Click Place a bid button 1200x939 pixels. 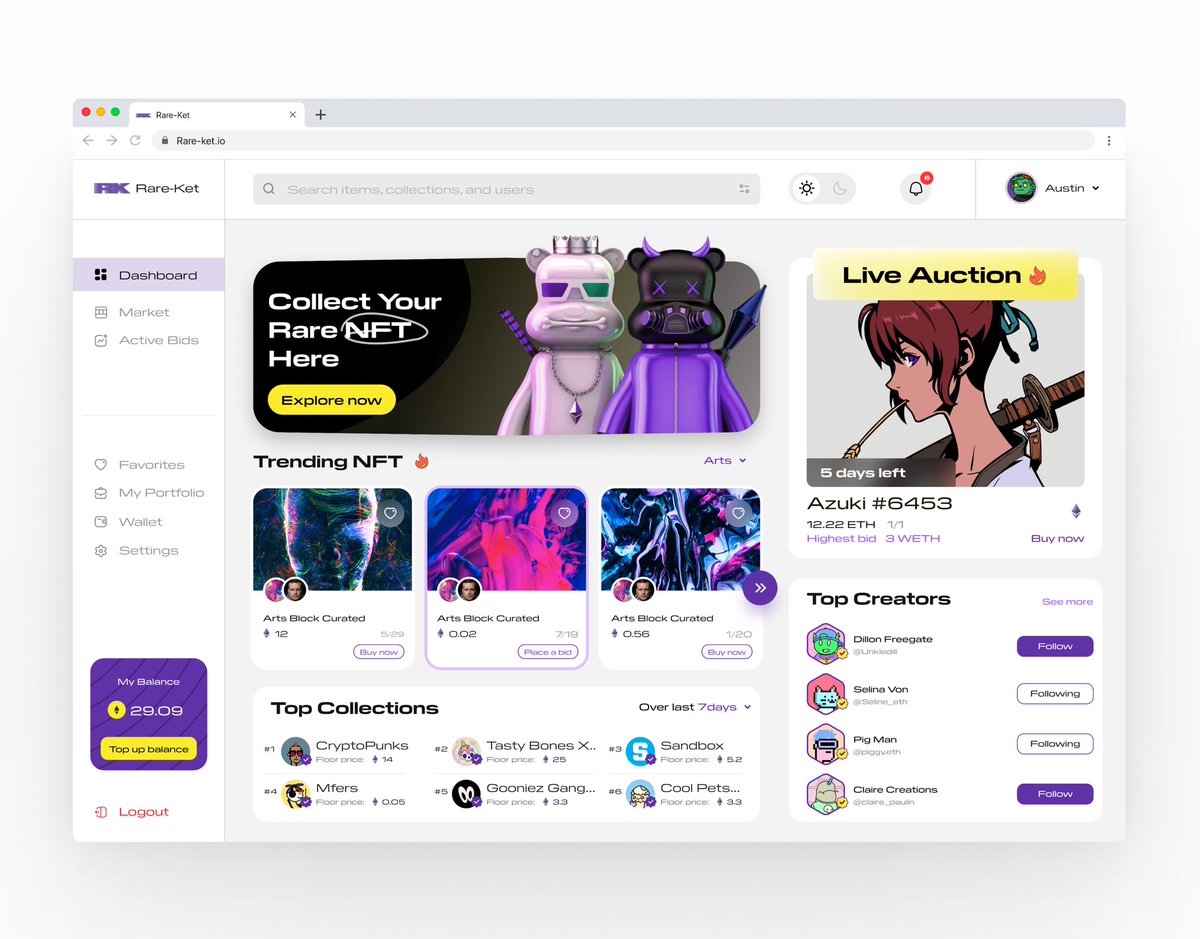point(548,652)
